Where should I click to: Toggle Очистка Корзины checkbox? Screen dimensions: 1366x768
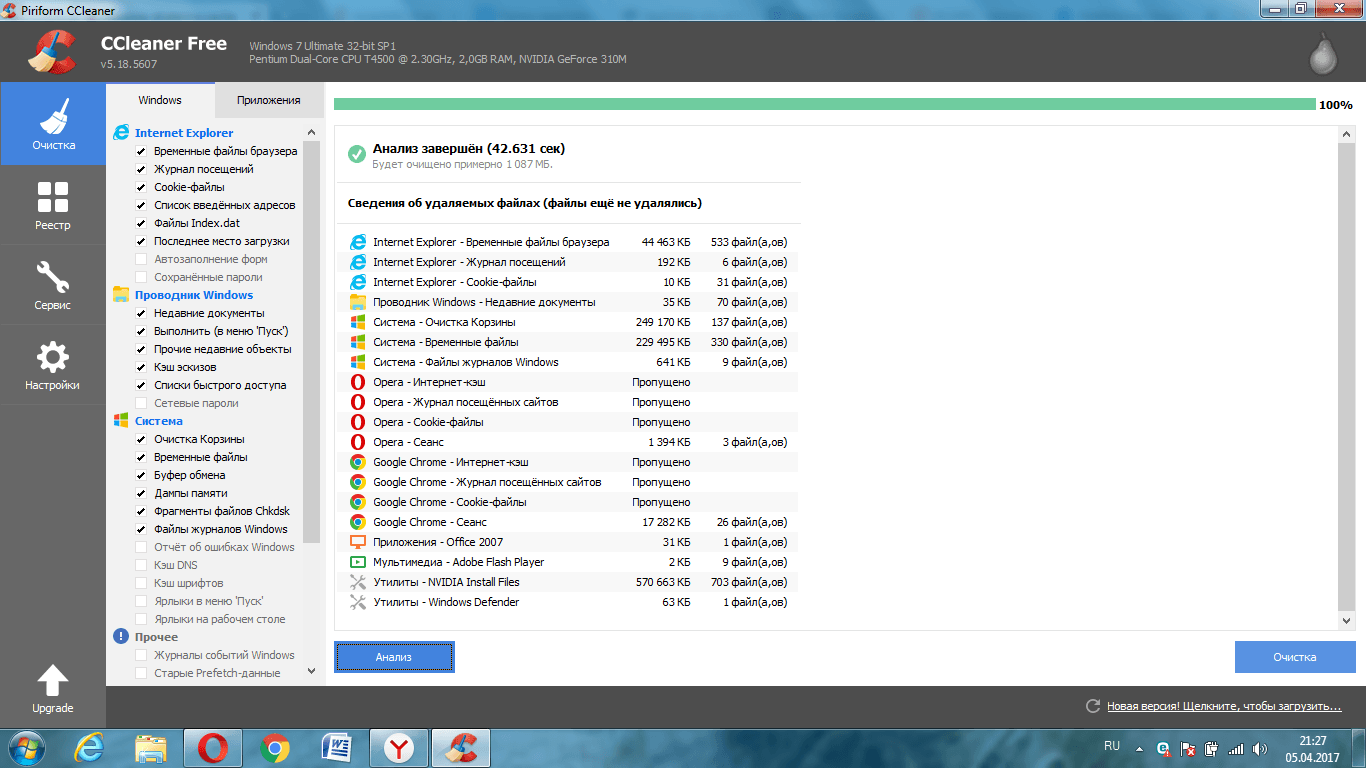point(142,439)
